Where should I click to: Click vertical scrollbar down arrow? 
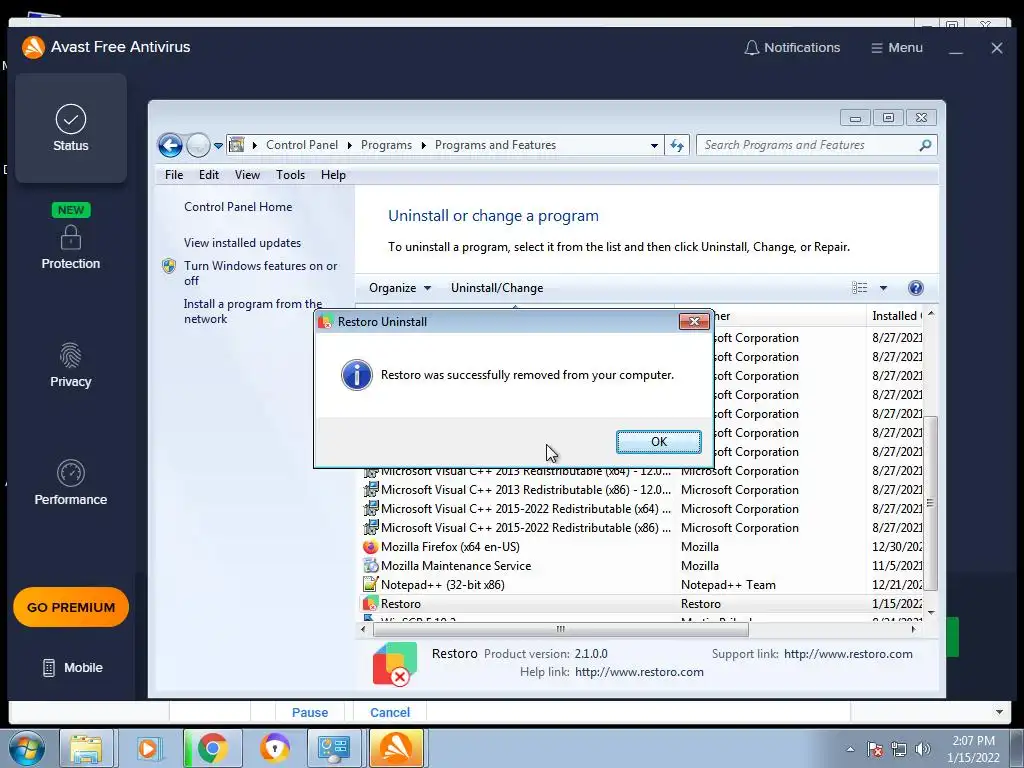[931, 612]
